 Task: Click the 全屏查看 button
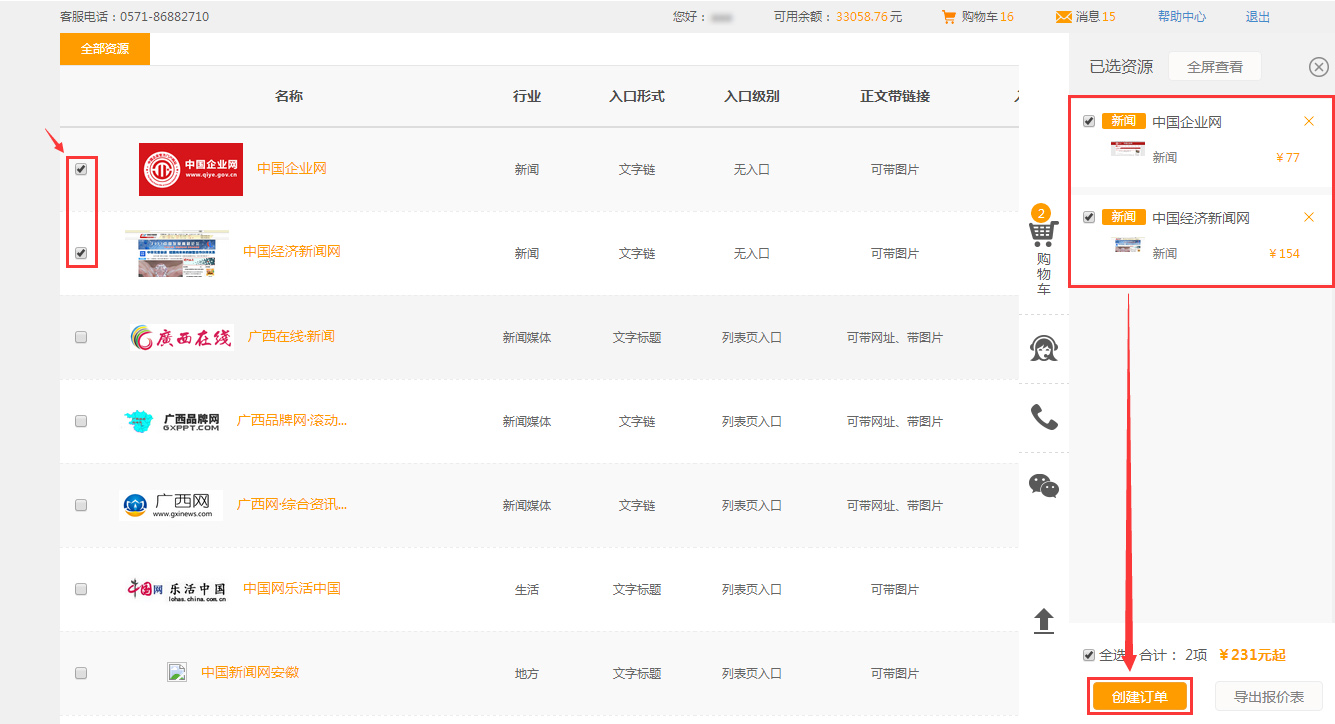[1215, 67]
